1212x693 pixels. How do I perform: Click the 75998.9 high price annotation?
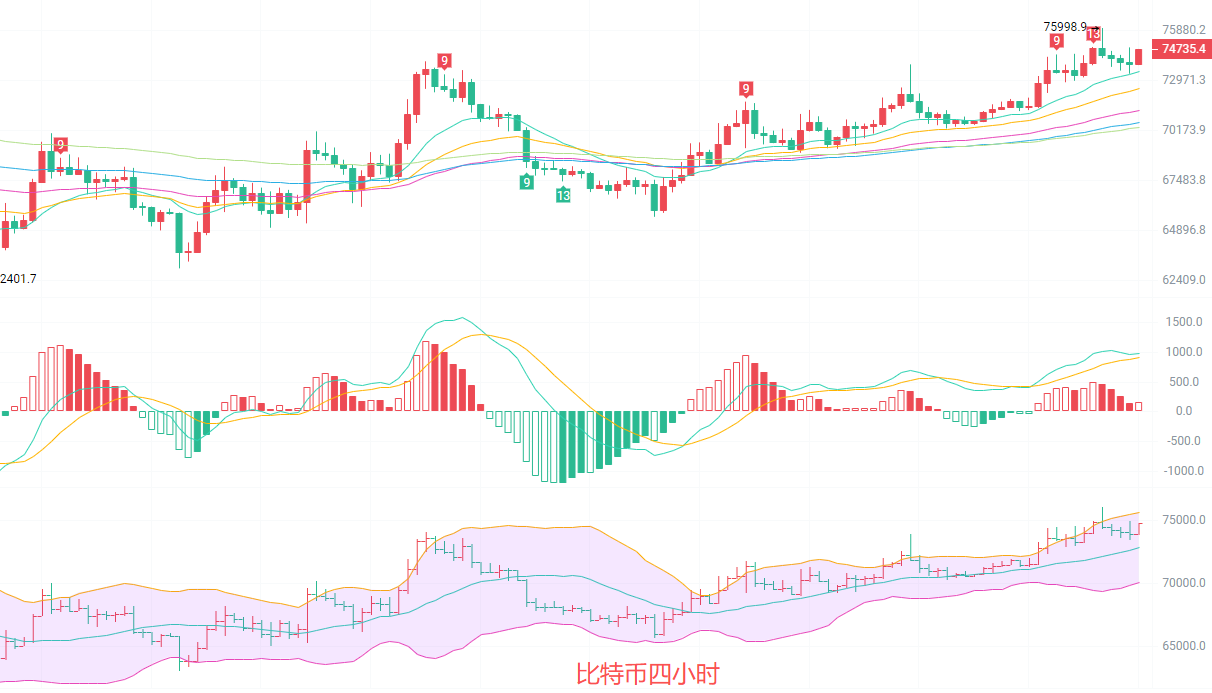1064,27
